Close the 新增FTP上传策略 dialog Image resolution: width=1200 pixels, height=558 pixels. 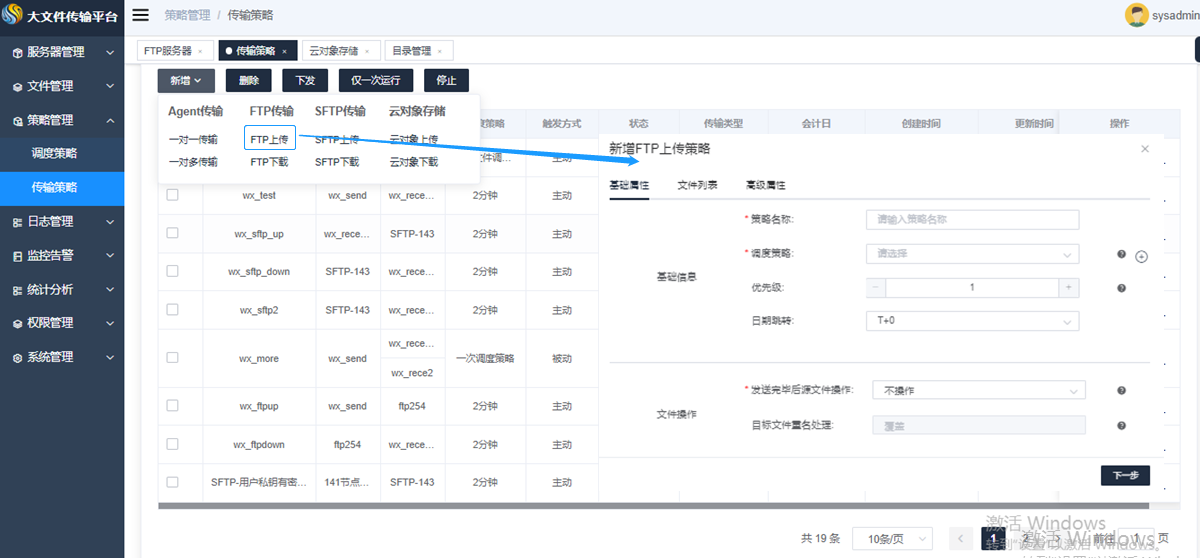coord(1145,149)
